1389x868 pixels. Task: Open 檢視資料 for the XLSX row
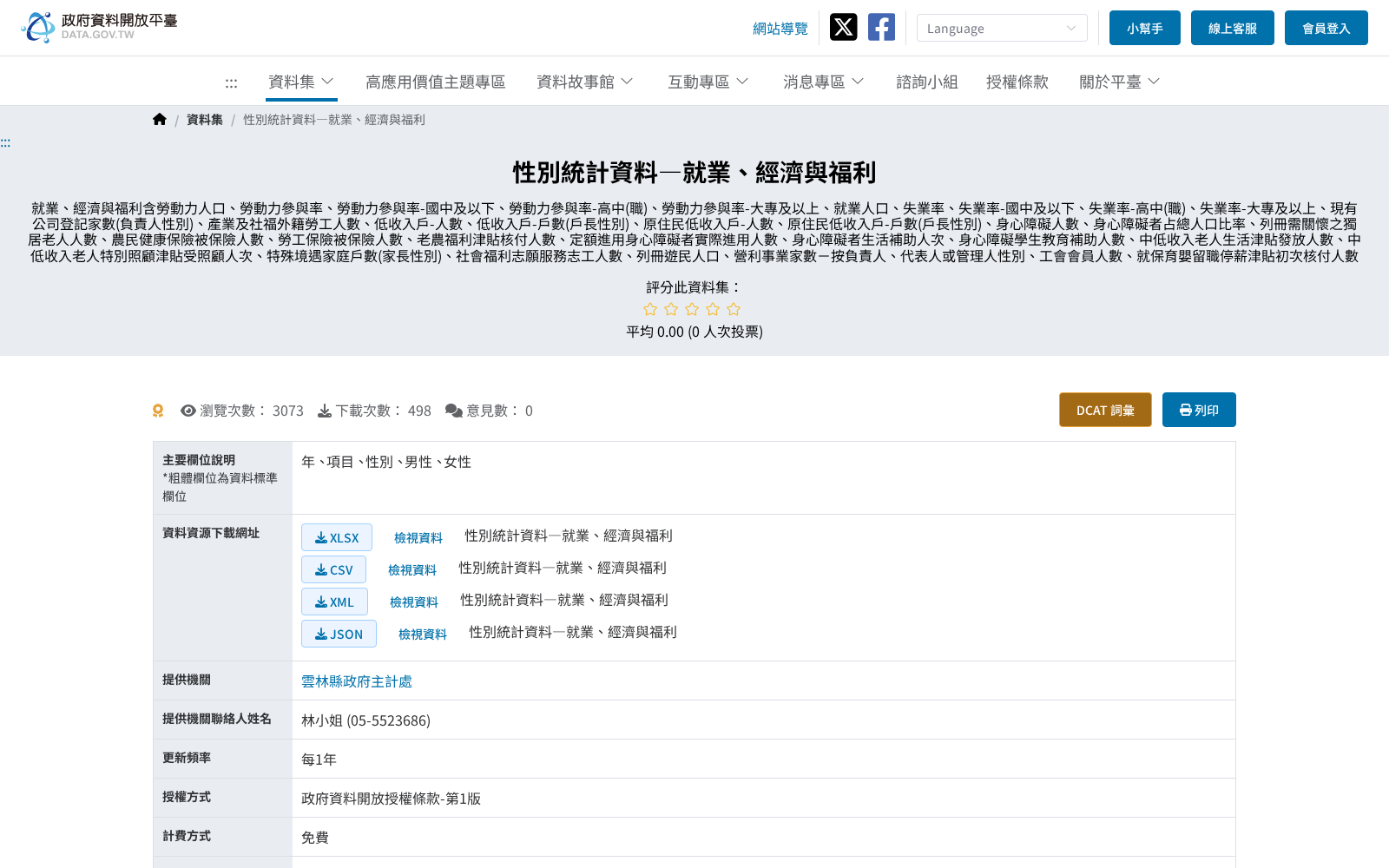click(418, 538)
